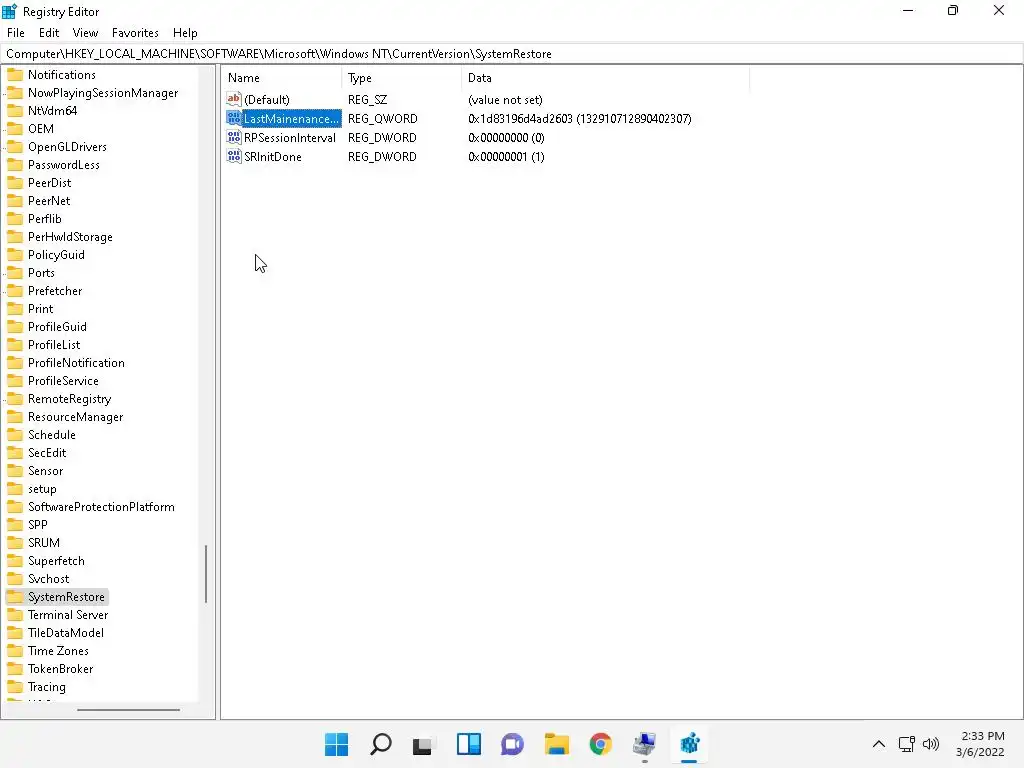
Task: Select the OpenGLDrivers folder icon
Action: [x=15, y=146]
